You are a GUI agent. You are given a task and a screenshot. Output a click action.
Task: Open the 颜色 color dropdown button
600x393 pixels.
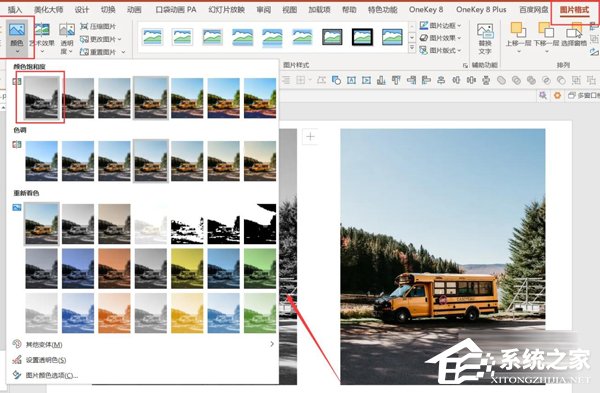point(17,37)
